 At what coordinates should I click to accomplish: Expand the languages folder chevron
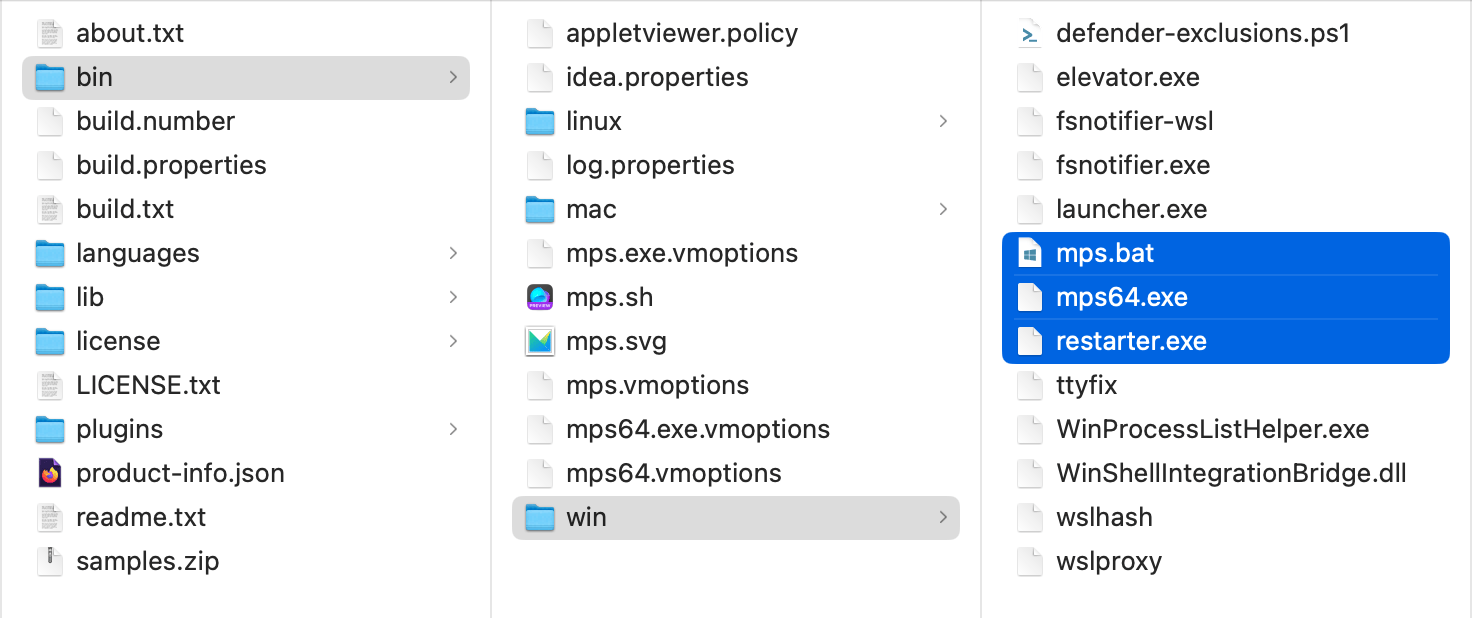(x=454, y=253)
